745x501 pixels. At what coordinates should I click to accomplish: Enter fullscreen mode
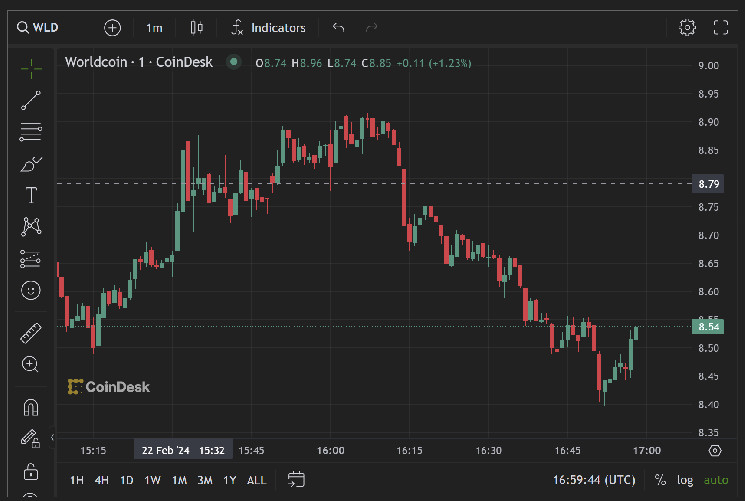click(x=721, y=28)
